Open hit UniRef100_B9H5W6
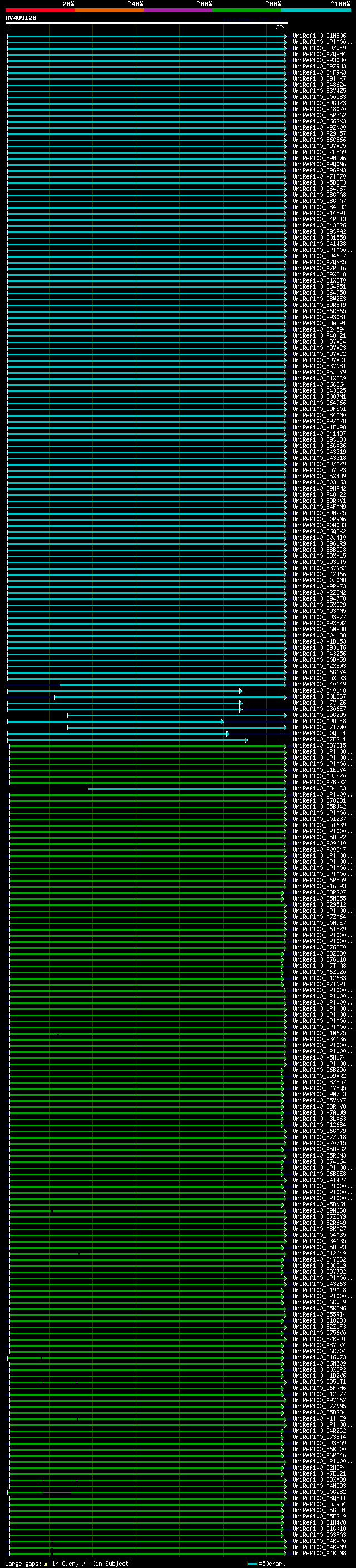This screenshot has width=356, height=1568. coord(319,159)
